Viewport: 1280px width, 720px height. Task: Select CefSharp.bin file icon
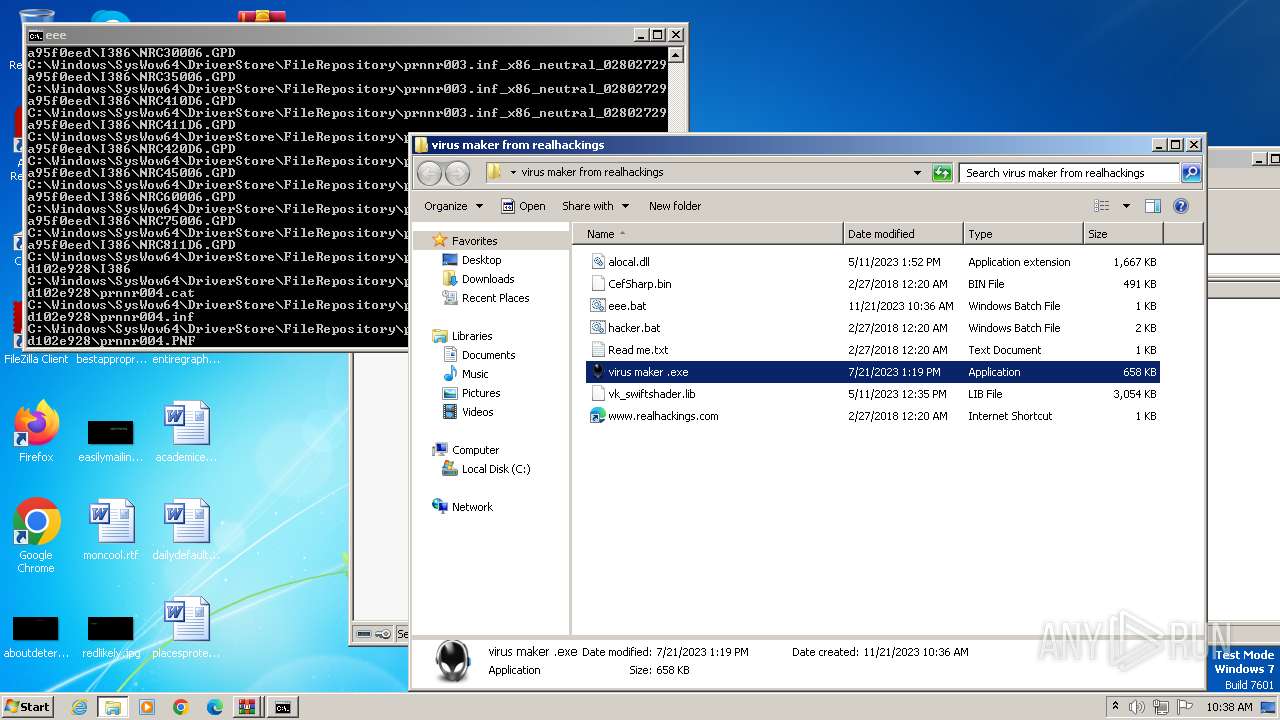598,284
